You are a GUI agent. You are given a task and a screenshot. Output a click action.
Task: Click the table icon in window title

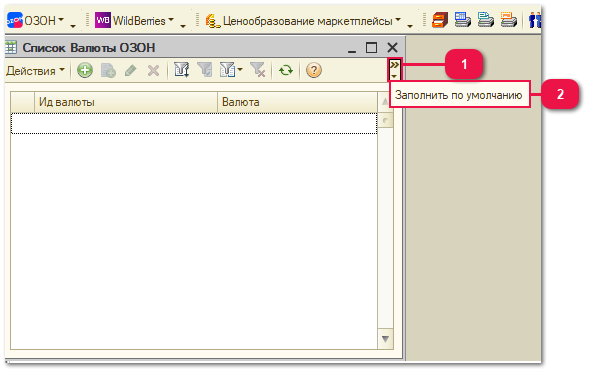click(x=11, y=47)
